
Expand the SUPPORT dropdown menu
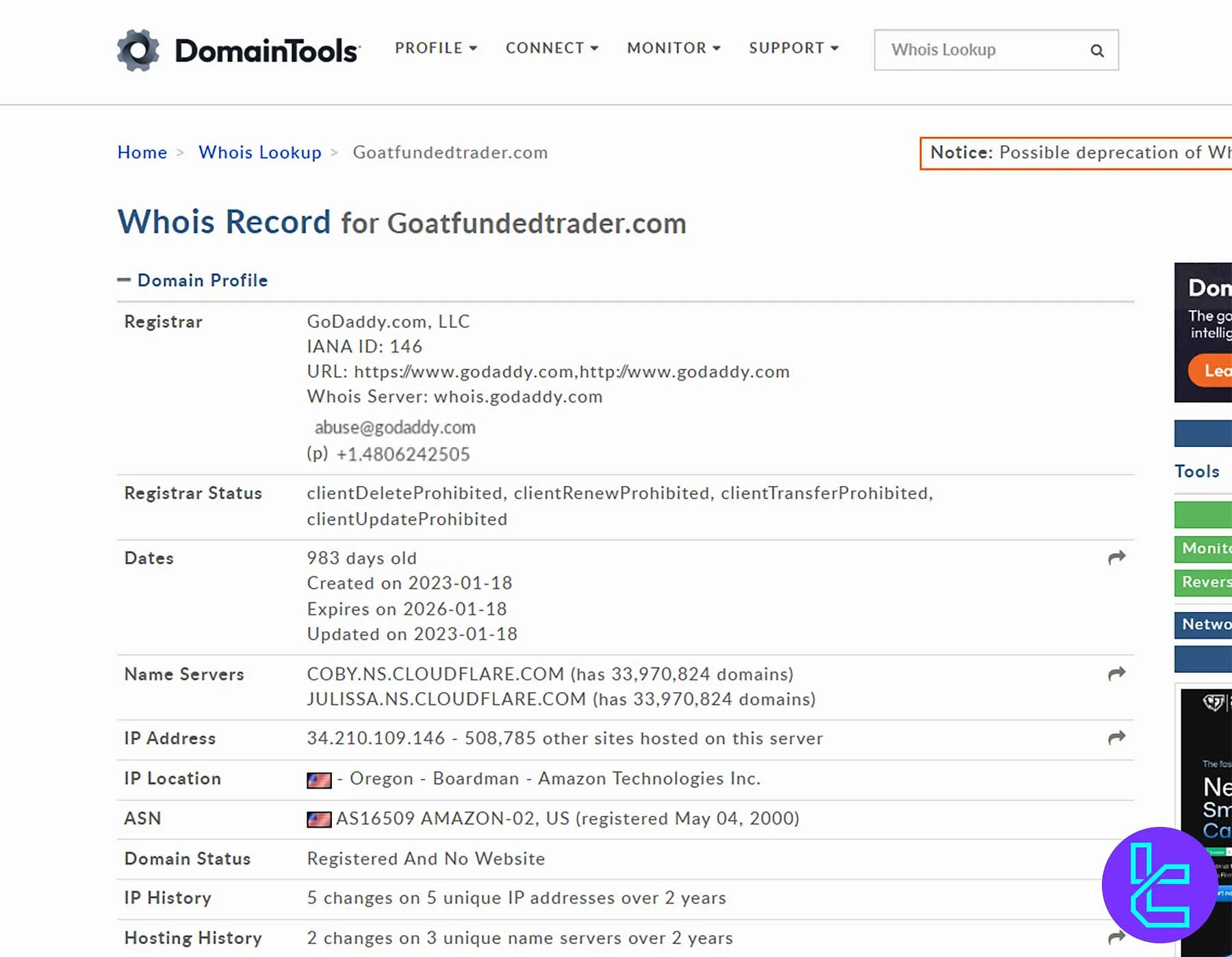(x=793, y=48)
